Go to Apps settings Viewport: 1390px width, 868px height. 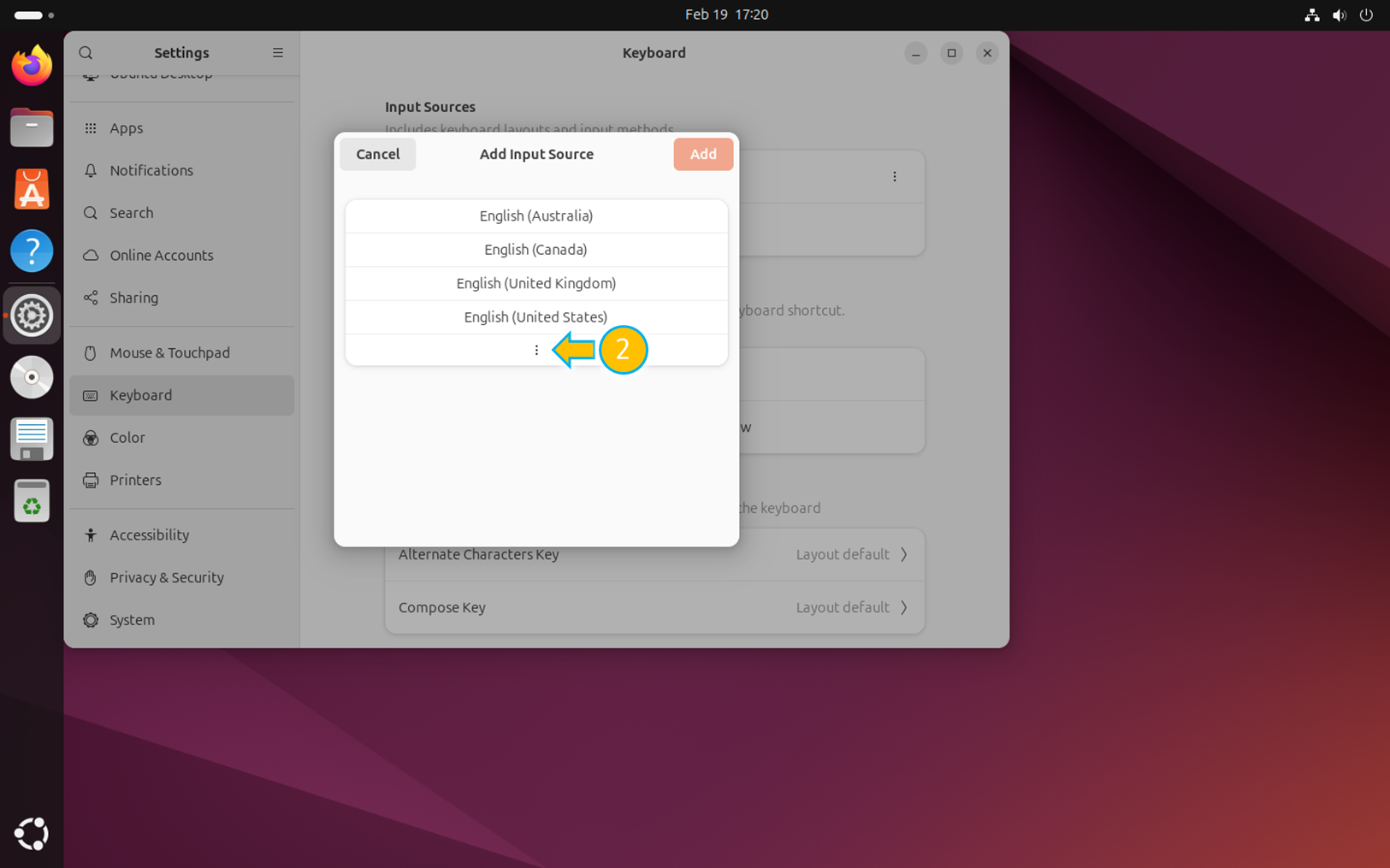[182, 128]
